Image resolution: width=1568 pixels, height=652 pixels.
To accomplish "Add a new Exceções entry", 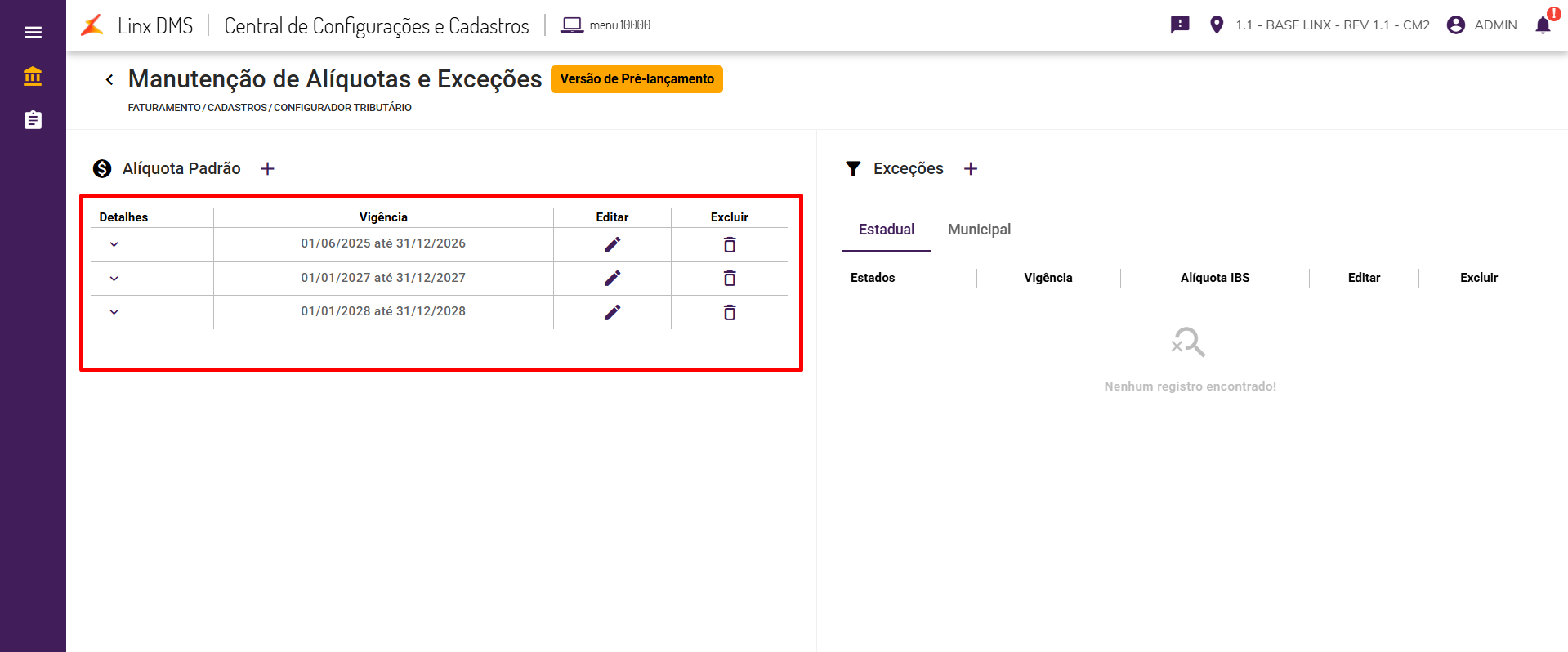I will click(x=971, y=168).
